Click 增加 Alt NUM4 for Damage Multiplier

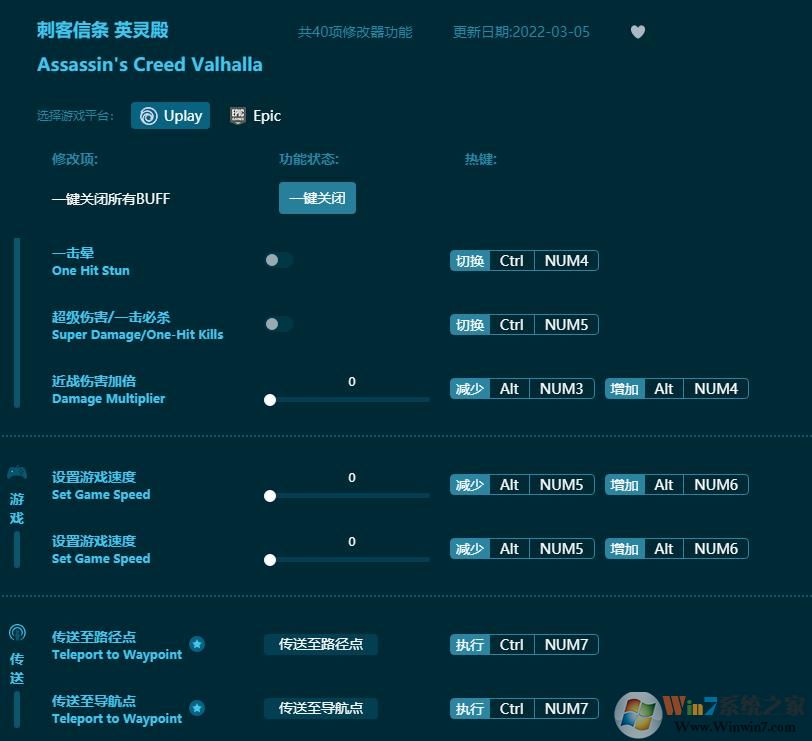click(676, 388)
